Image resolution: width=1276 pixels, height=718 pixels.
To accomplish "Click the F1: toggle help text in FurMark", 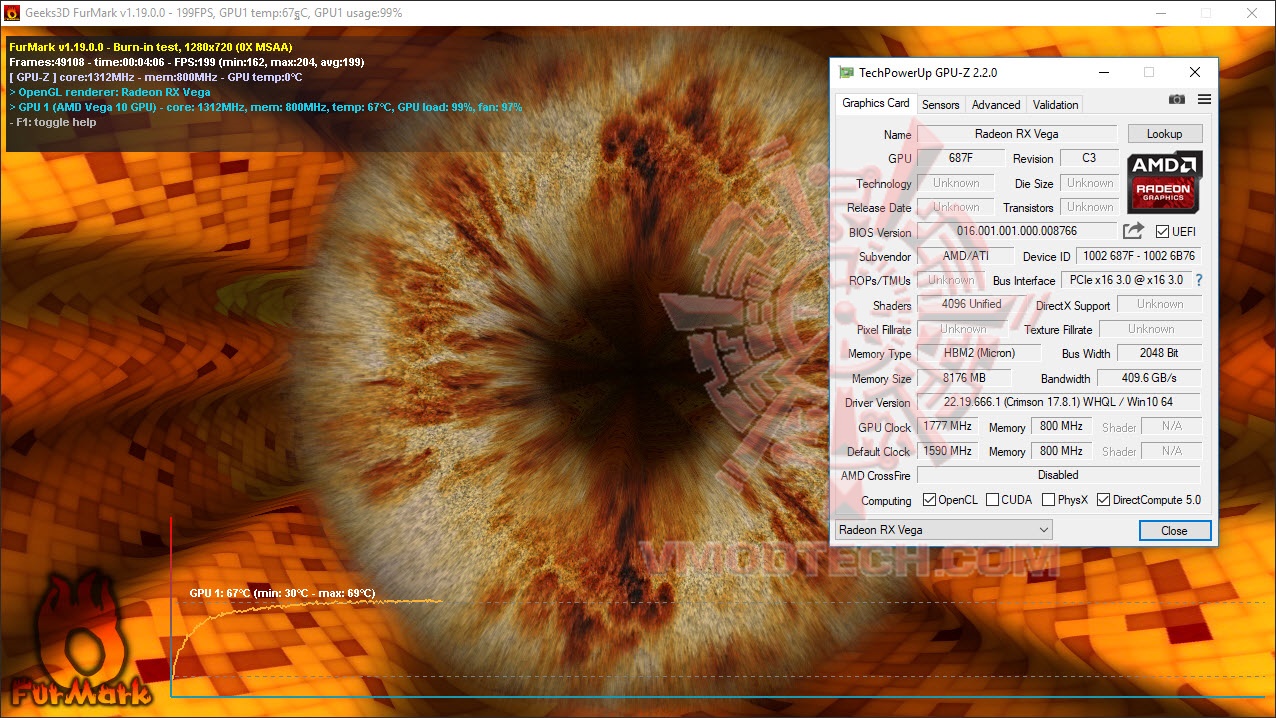I will coord(53,122).
